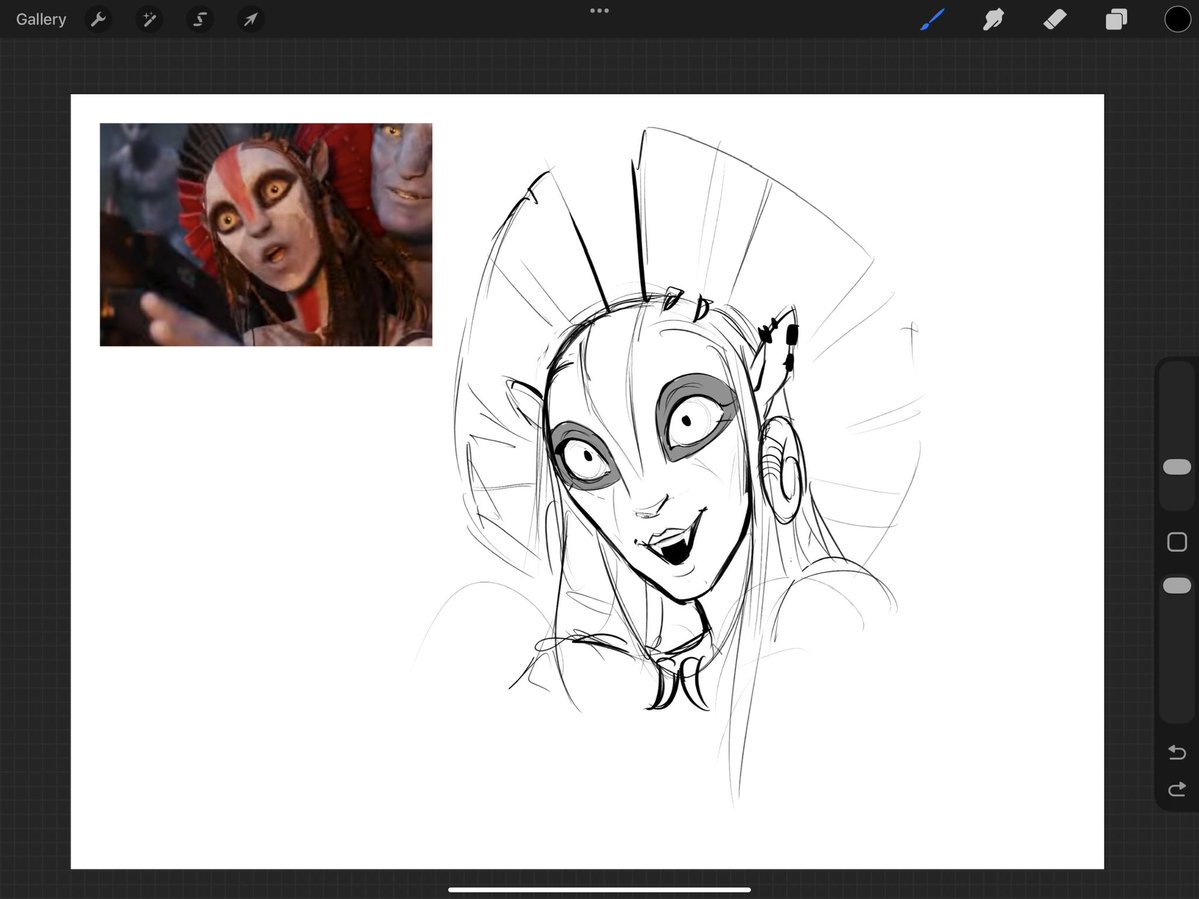1199x899 pixels.
Task: Tap the brush opacity slider handle
Action: [1177, 586]
